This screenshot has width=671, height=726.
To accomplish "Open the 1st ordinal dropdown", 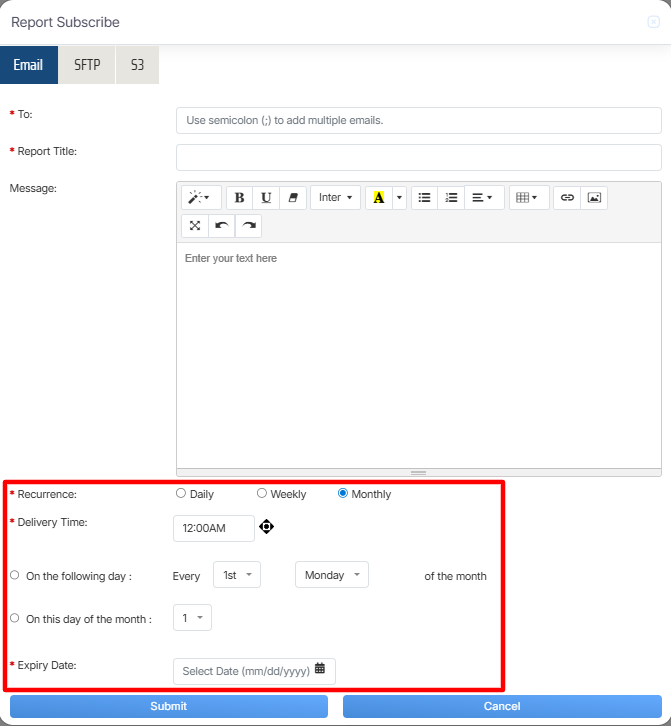I will (237, 575).
